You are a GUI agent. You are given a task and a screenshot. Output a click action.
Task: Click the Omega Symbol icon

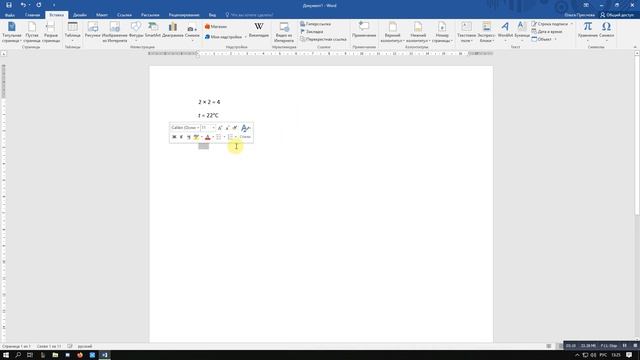coord(607,31)
